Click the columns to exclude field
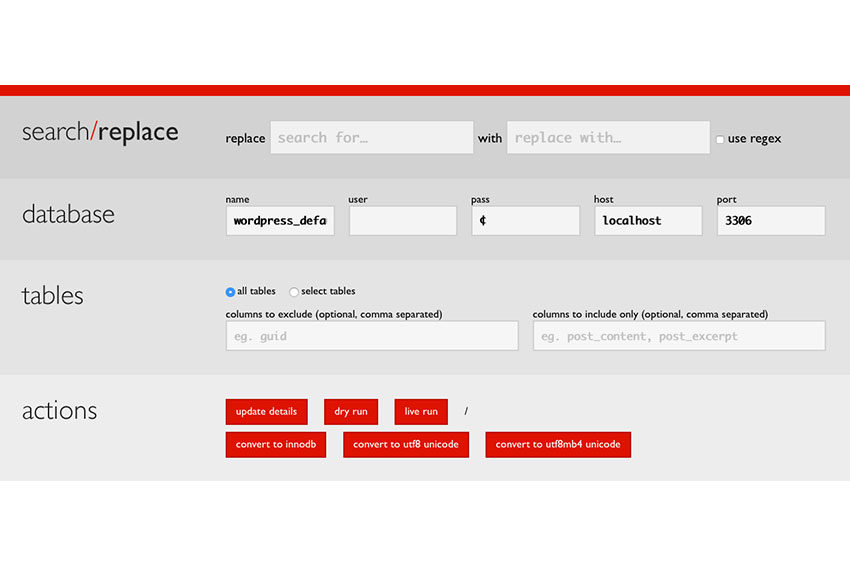This screenshot has width=850, height=567. click(372, 336)
